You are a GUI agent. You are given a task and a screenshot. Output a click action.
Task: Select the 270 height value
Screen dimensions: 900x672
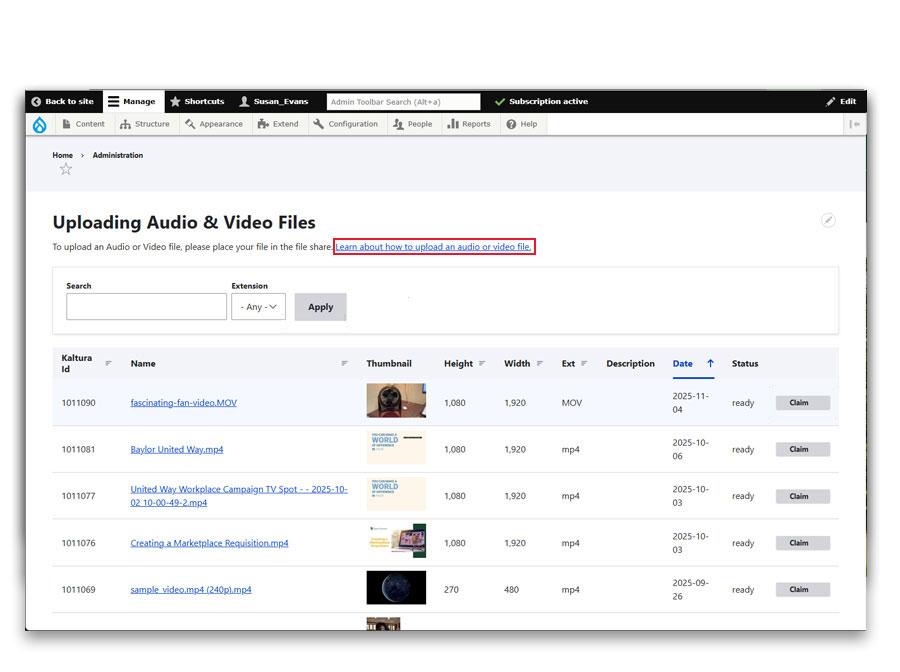(451, 589)
